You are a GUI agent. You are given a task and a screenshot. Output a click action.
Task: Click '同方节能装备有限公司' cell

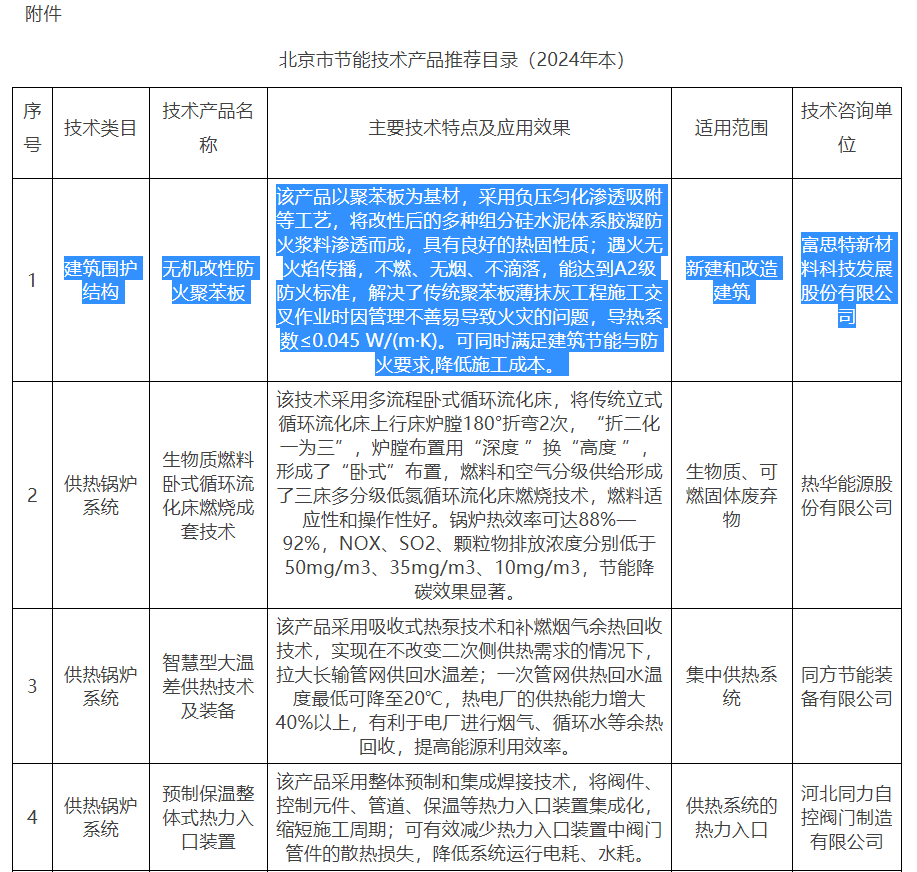click(x=847, y=686)
